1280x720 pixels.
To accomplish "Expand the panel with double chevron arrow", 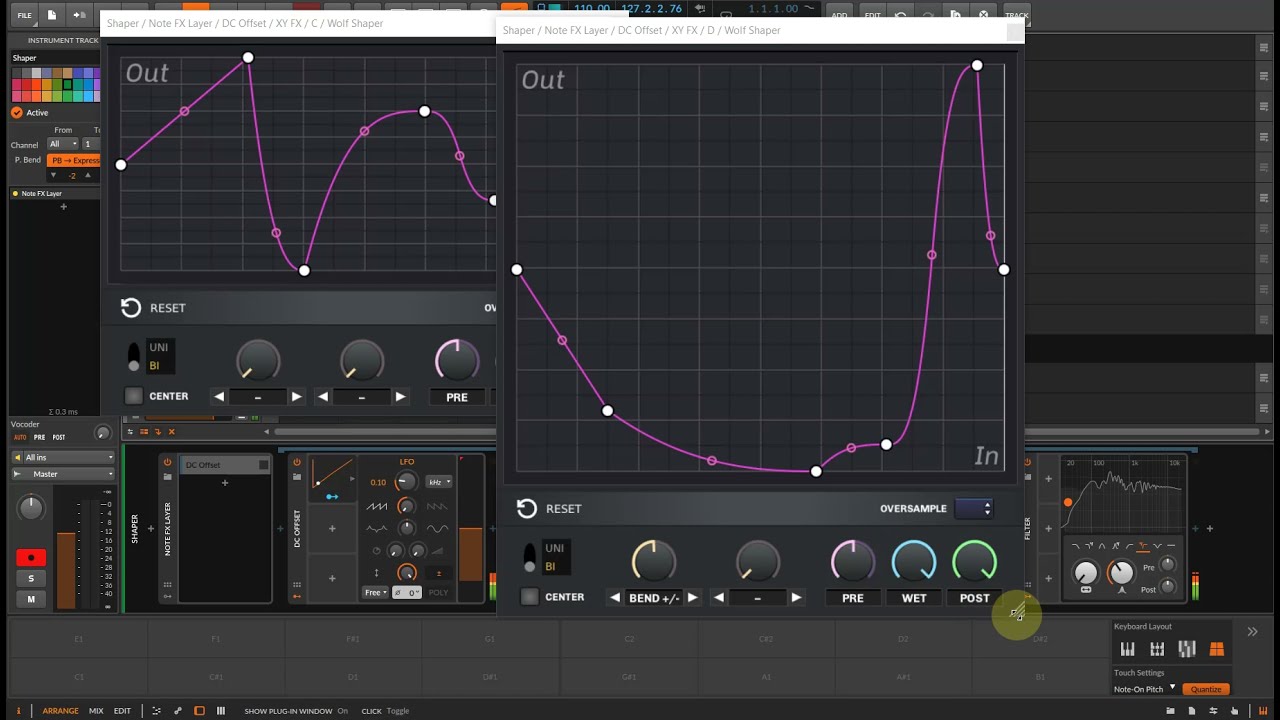I will [1252, 631].
